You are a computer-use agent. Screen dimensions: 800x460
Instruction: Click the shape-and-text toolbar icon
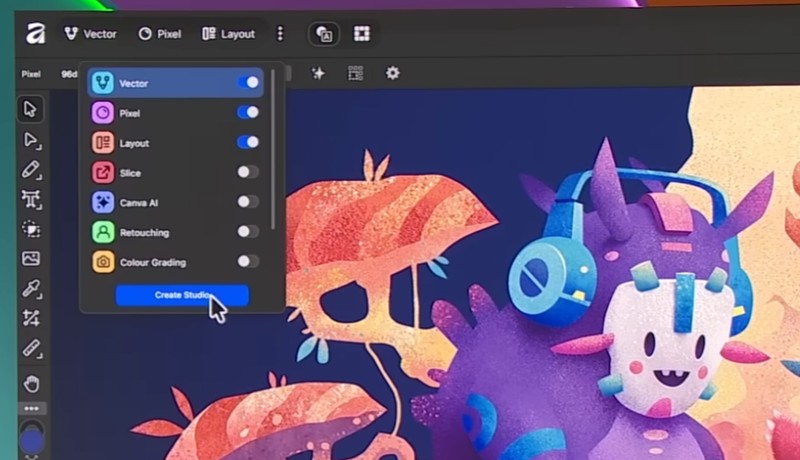[324, 34]
